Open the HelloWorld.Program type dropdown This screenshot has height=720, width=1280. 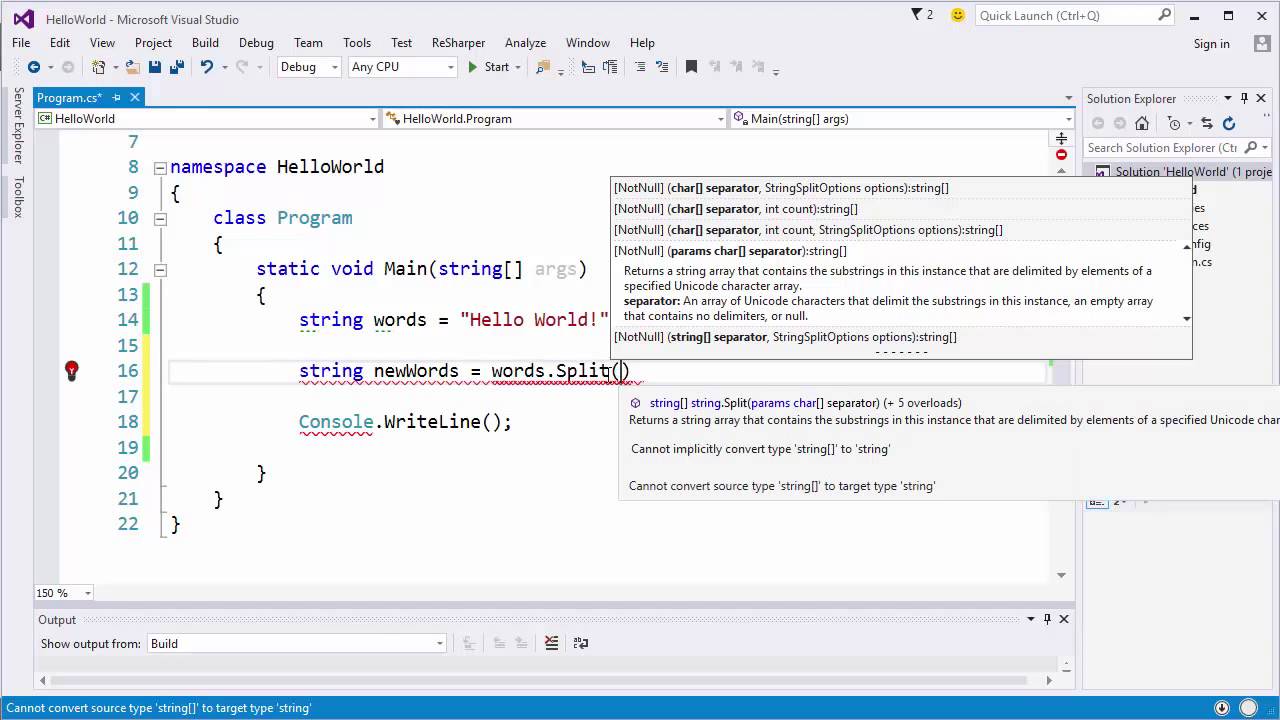click(x=555, y=118)
